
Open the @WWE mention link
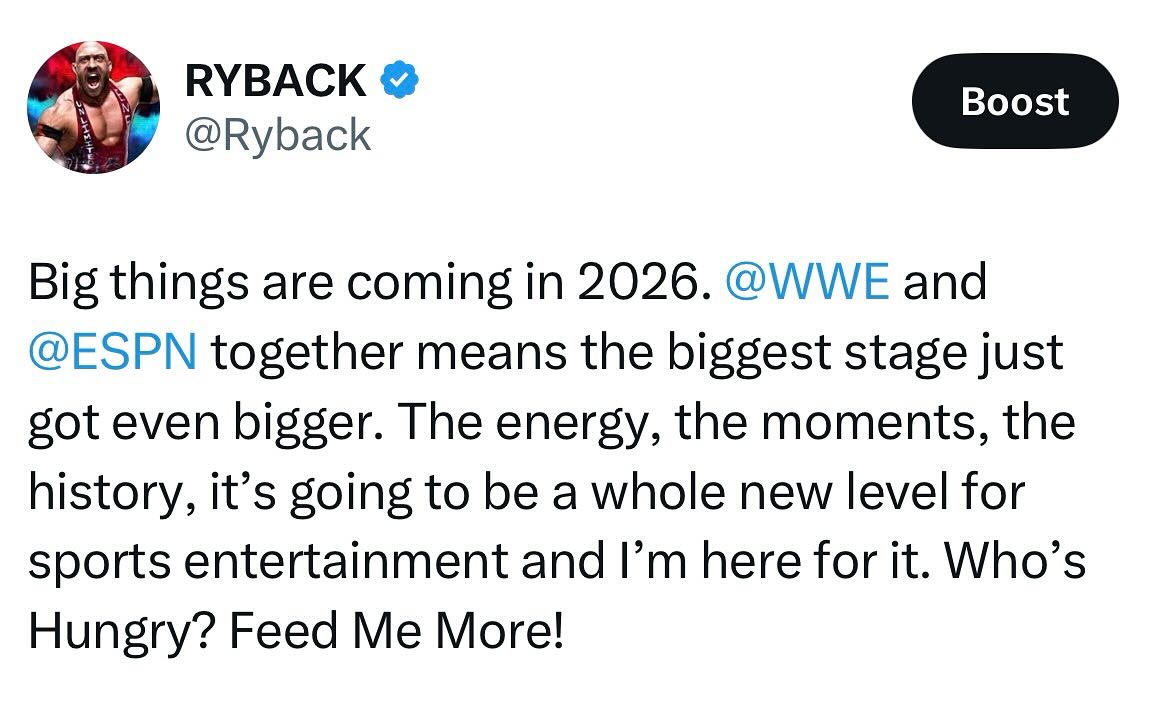pyautogui.click(x=805, y=283)
